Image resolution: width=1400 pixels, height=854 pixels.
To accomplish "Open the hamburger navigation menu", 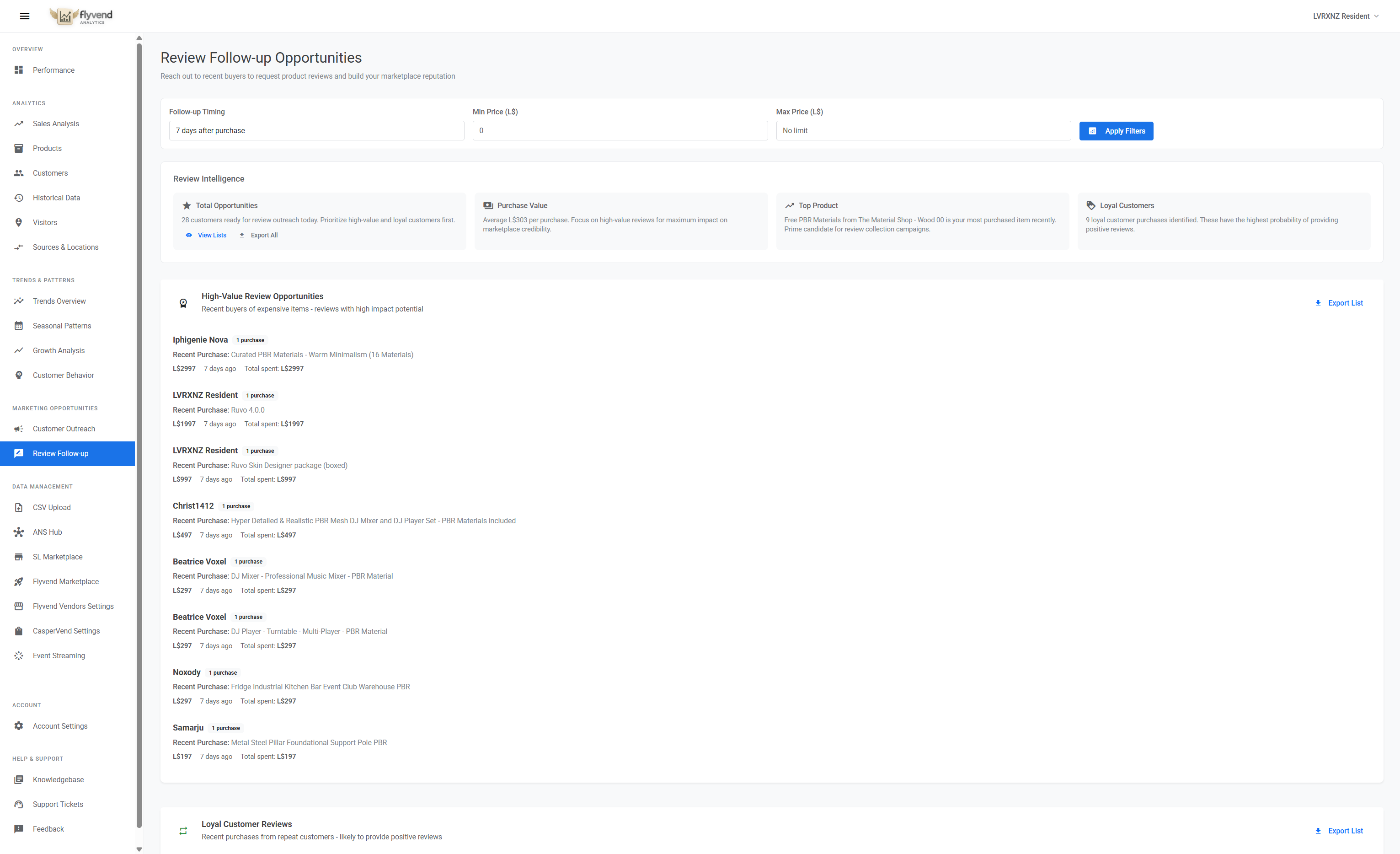I will point(24,16).
